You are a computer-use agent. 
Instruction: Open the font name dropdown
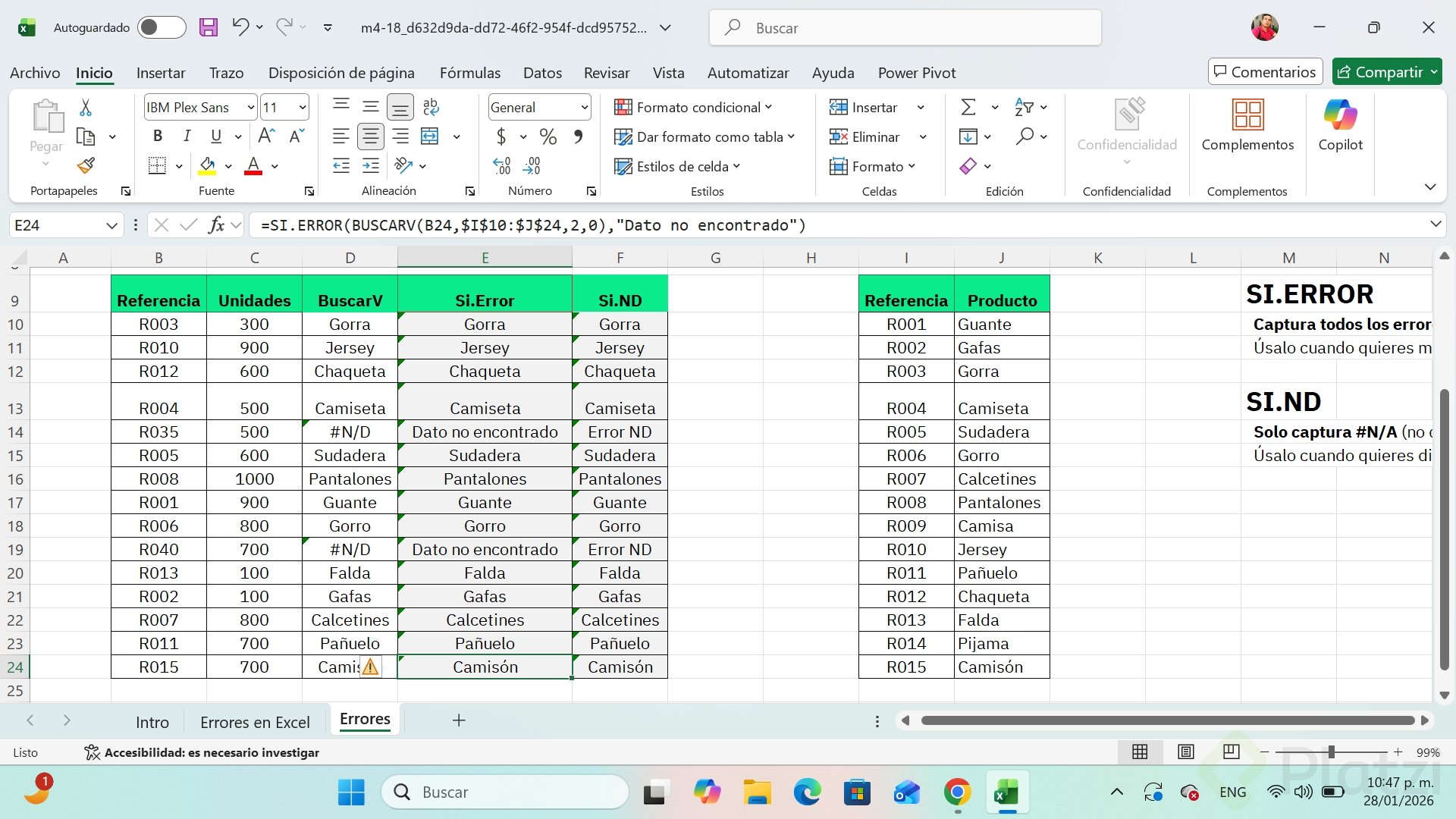click(x=250, y=108)
